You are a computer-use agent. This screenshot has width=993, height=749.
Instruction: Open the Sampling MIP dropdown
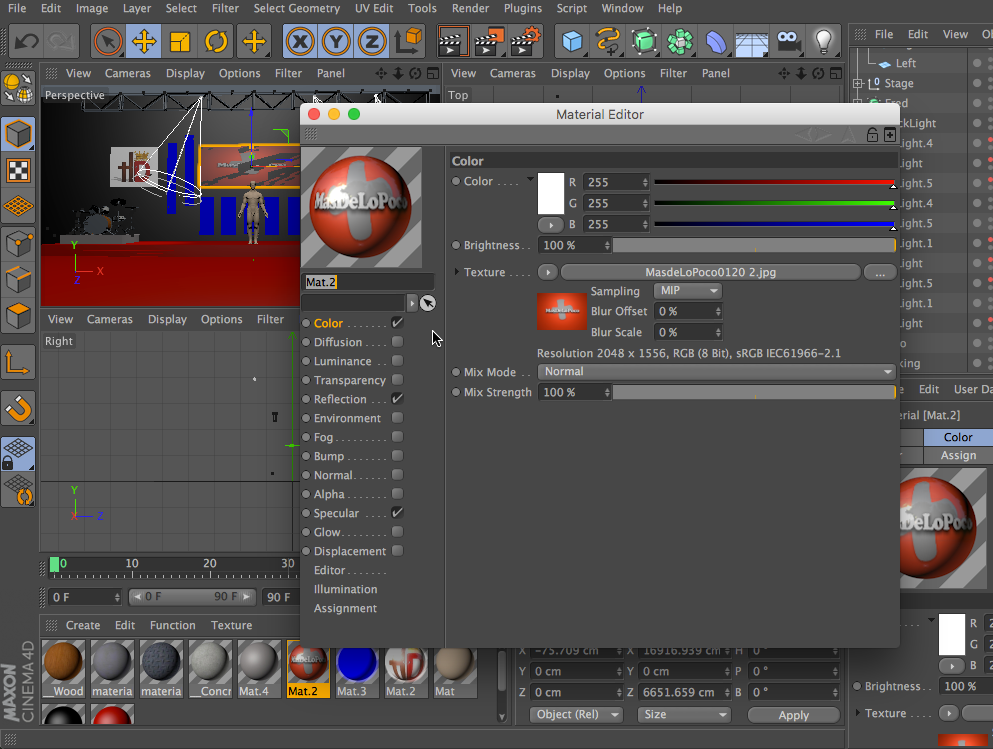[x=688, y=291]
